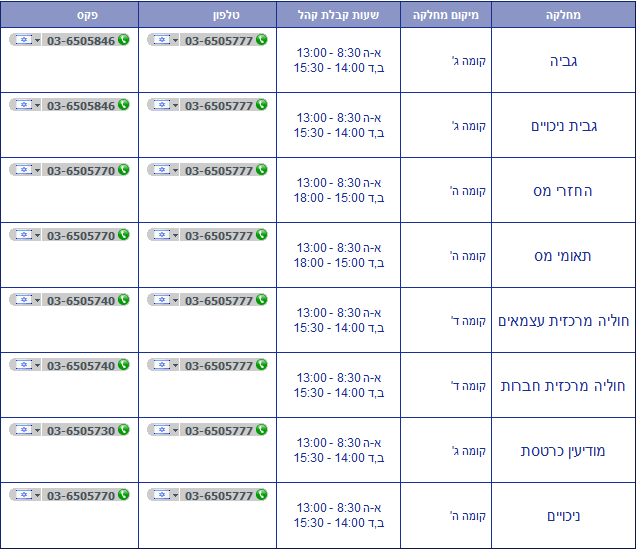Viewport: 638px width, 550px height.
Task: Click the פקס column header
Action: tap(69, 16)
